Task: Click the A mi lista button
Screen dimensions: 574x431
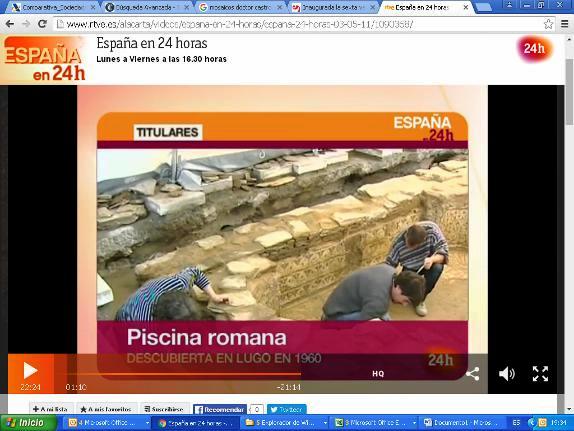Action: (51, 409)
